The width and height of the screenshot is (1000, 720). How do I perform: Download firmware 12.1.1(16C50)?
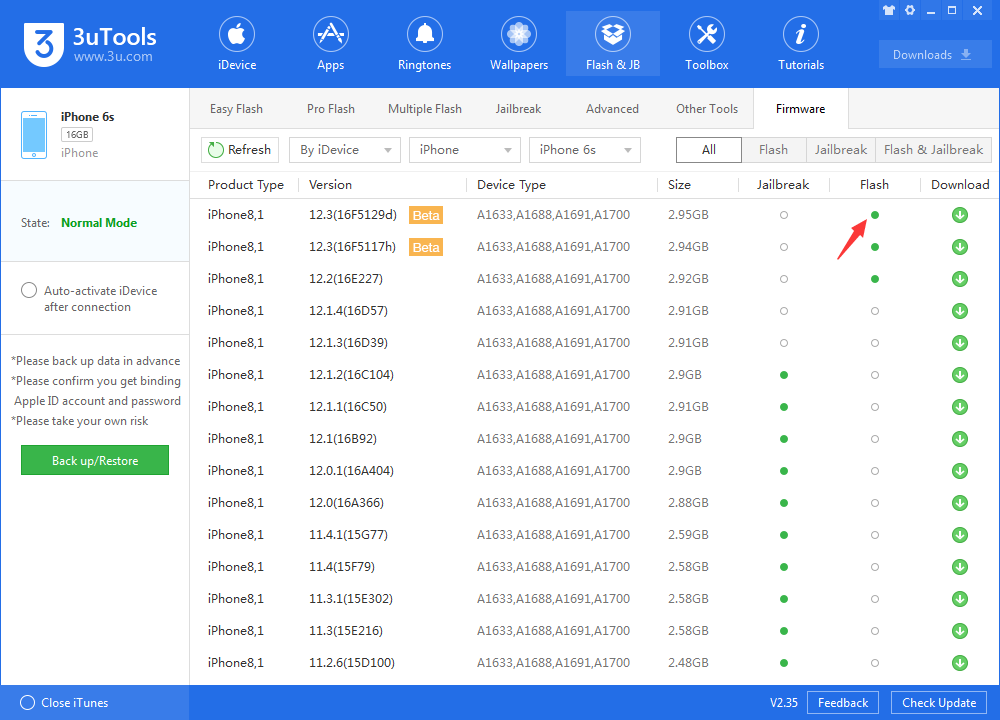(x=959, y=407)
